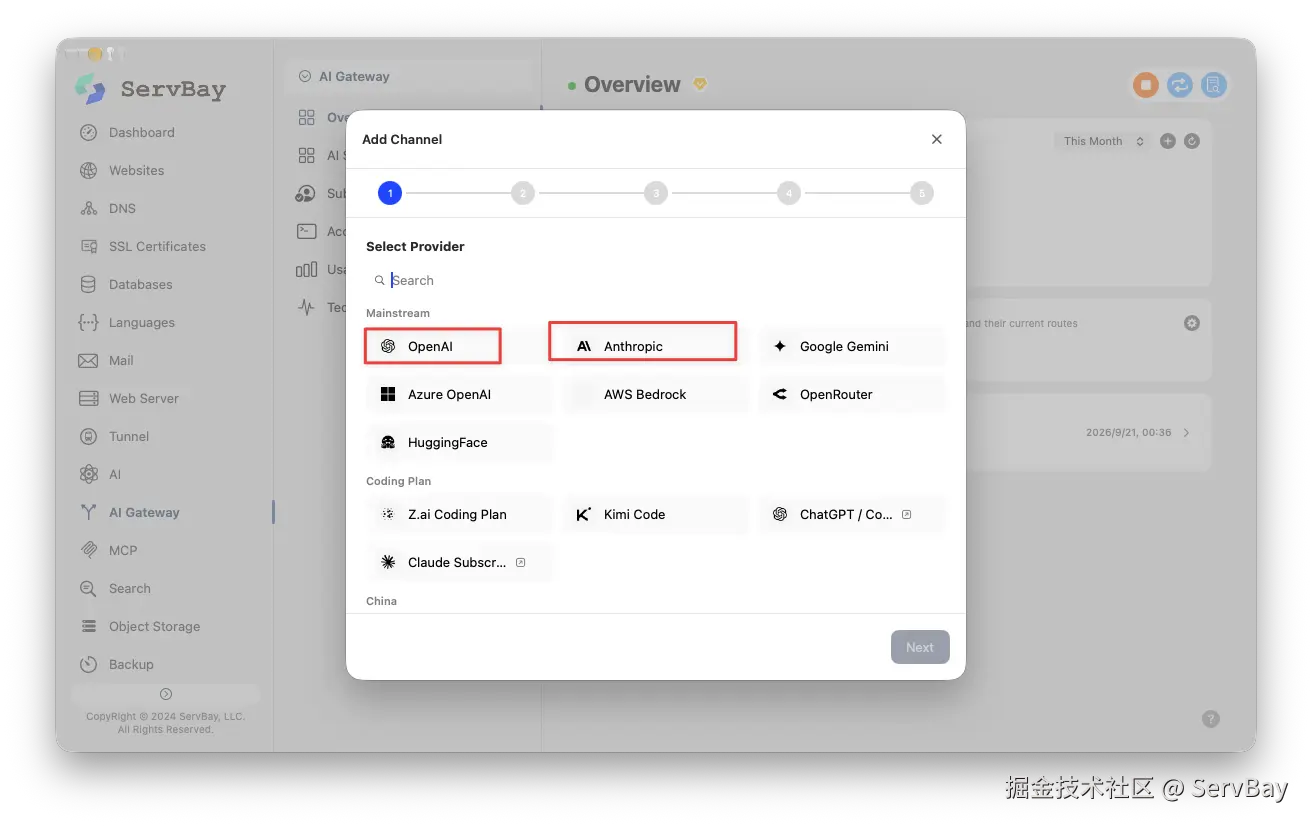The height and width of the screenshot is (826, 1312).
Task: Pick Google Gemini as provider
Action: pyautogui.click(x=852, y=346)
